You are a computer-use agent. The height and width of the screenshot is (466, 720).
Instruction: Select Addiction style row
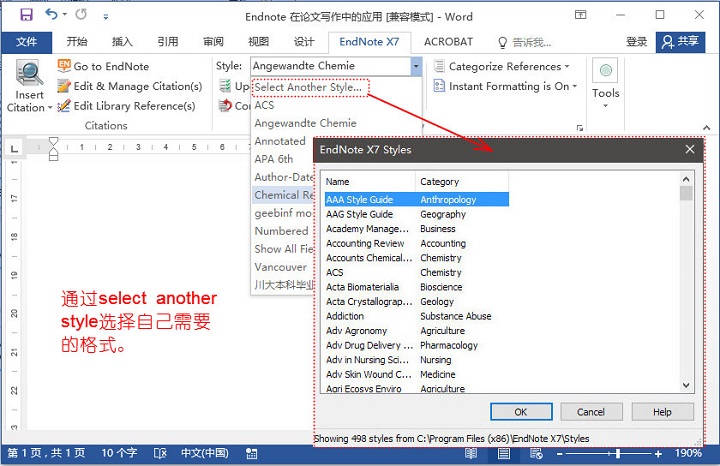(416, 316)
